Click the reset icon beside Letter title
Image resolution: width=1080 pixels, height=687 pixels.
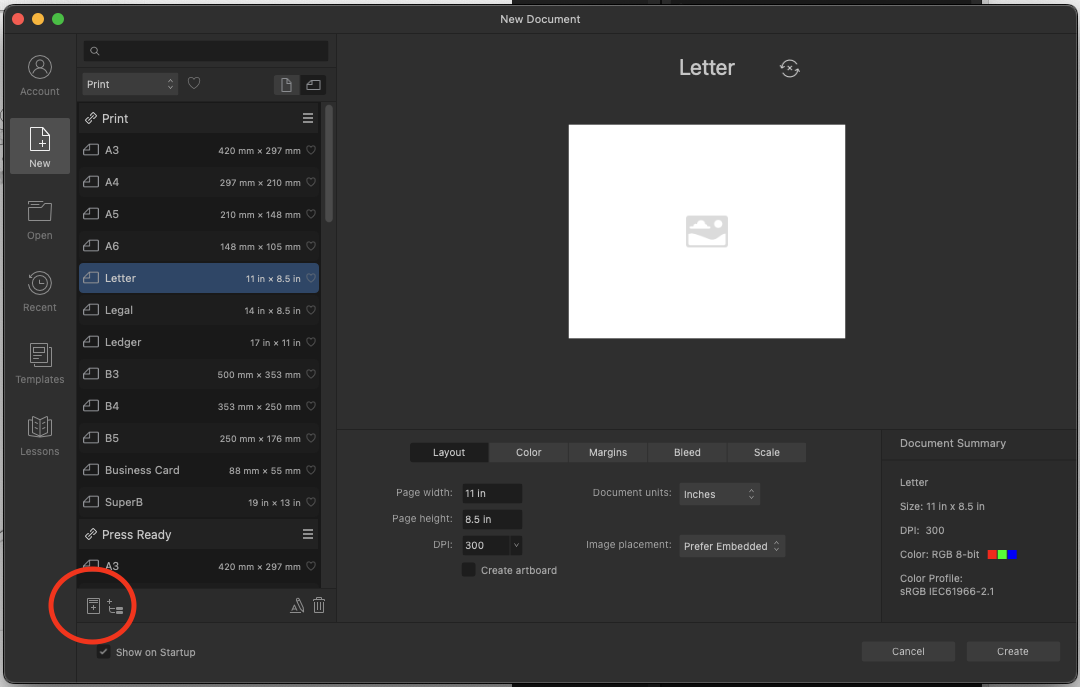click(x=789, y=68)
